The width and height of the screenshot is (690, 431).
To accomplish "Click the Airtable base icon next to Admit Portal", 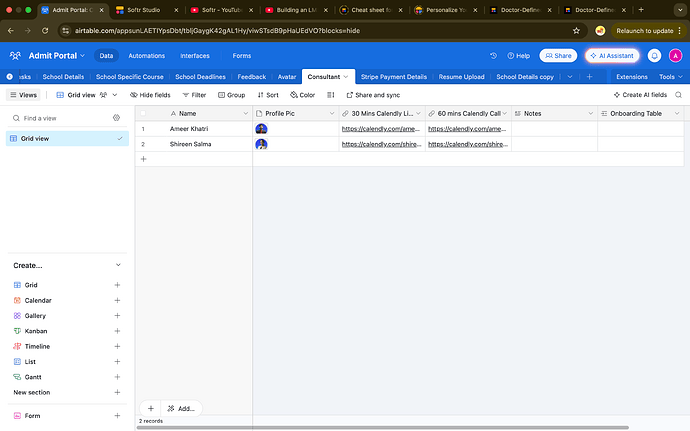I will point(15,55).
